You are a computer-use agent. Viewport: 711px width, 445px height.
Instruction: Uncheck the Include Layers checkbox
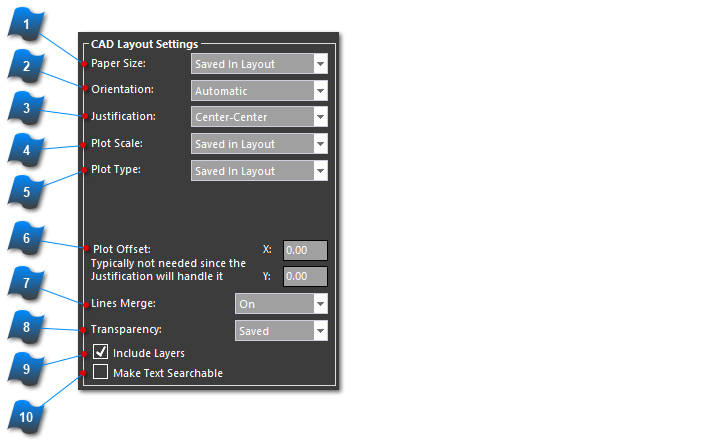(101, 352)
